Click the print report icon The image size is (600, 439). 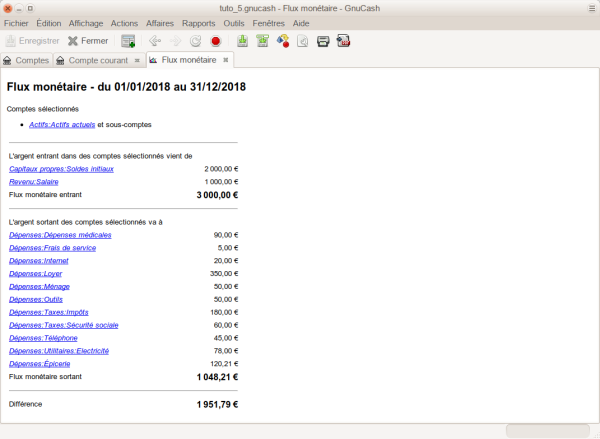(323, 41)
